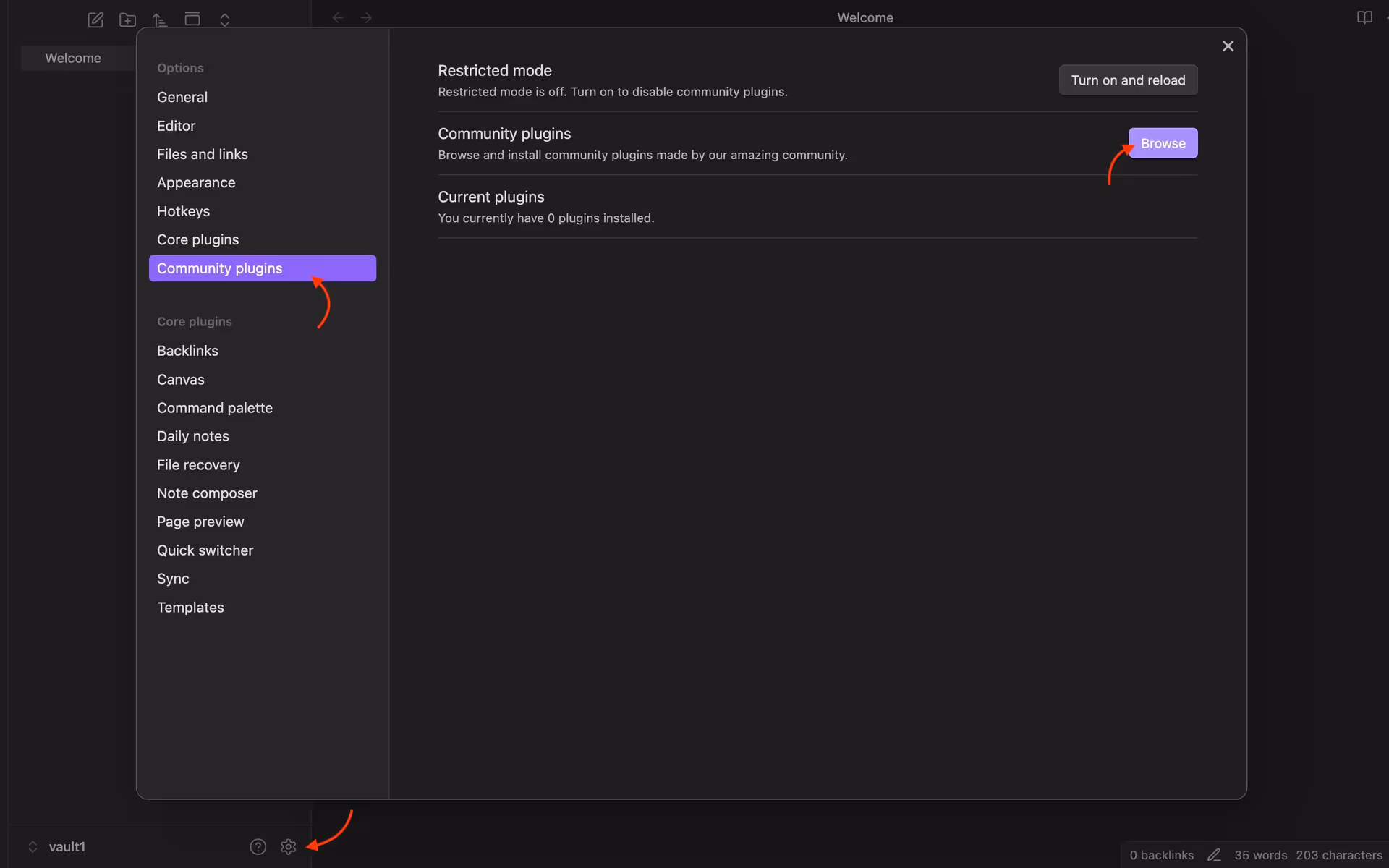Open Core plugins settings

pyautogui.click(x=197, y=239)
